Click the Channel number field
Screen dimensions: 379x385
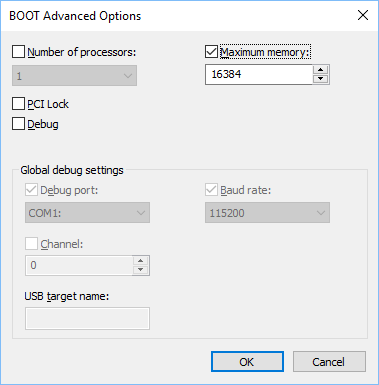pos(79,265)
